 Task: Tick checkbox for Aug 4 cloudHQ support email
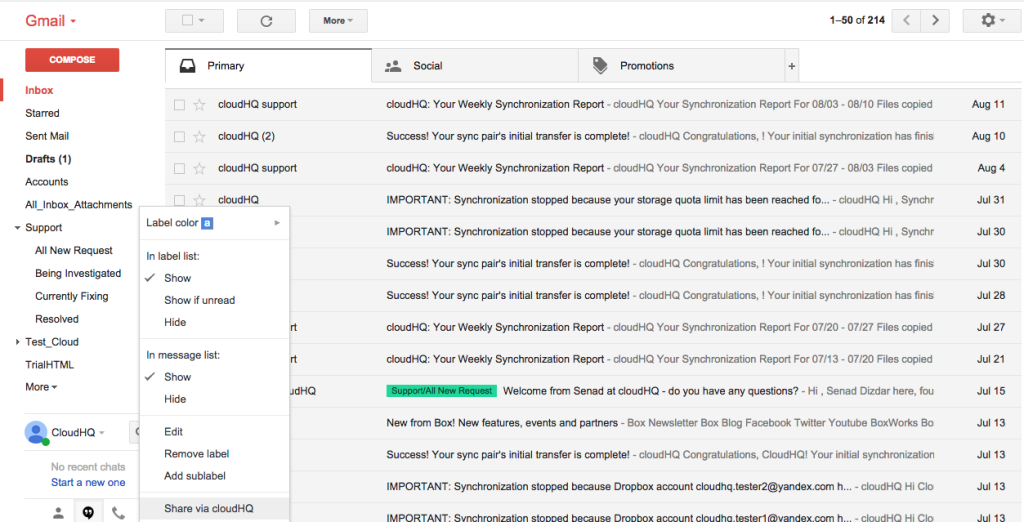(180, 169)
